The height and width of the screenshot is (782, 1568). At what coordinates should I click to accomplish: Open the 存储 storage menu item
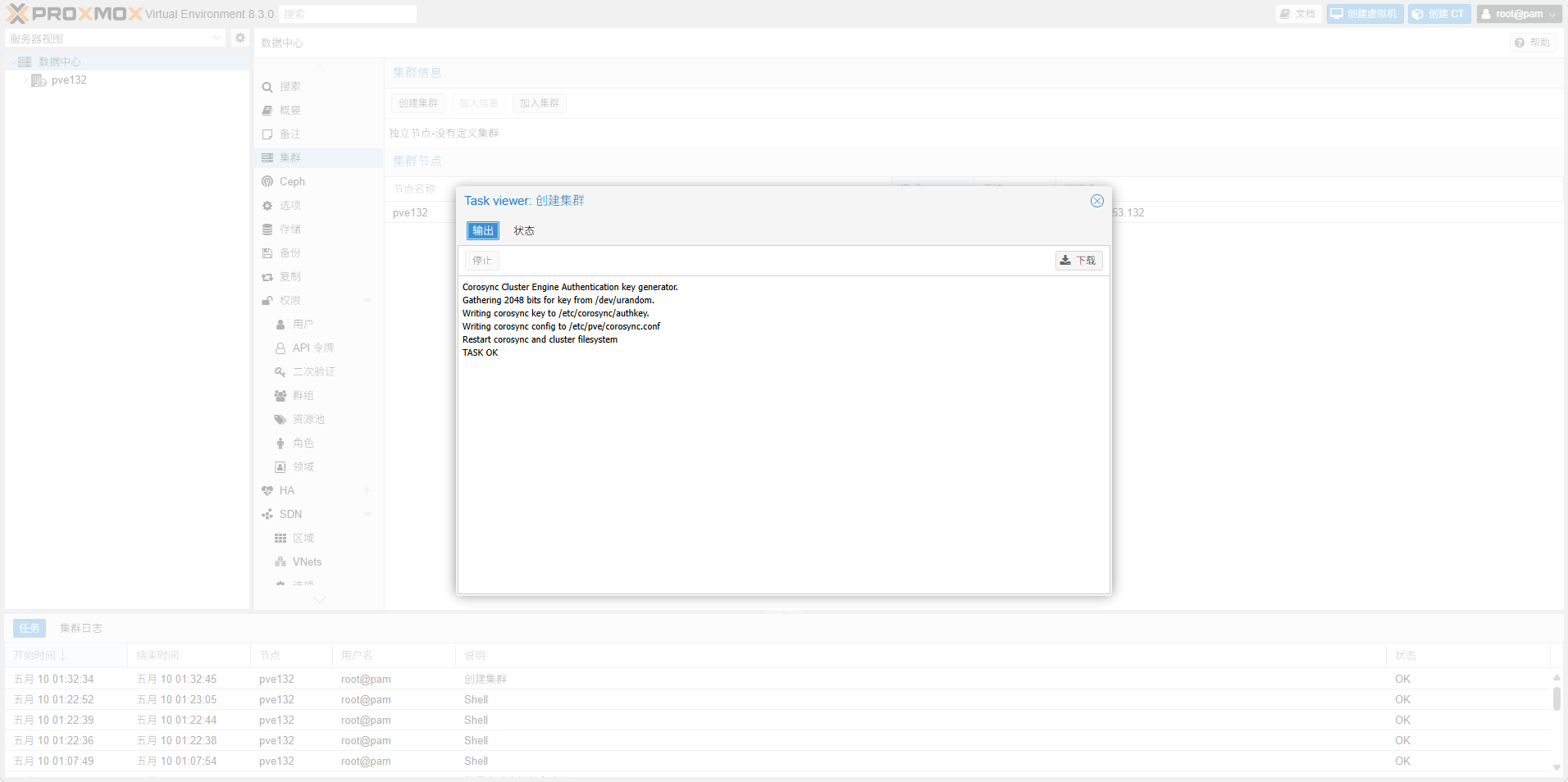(318, 229)
